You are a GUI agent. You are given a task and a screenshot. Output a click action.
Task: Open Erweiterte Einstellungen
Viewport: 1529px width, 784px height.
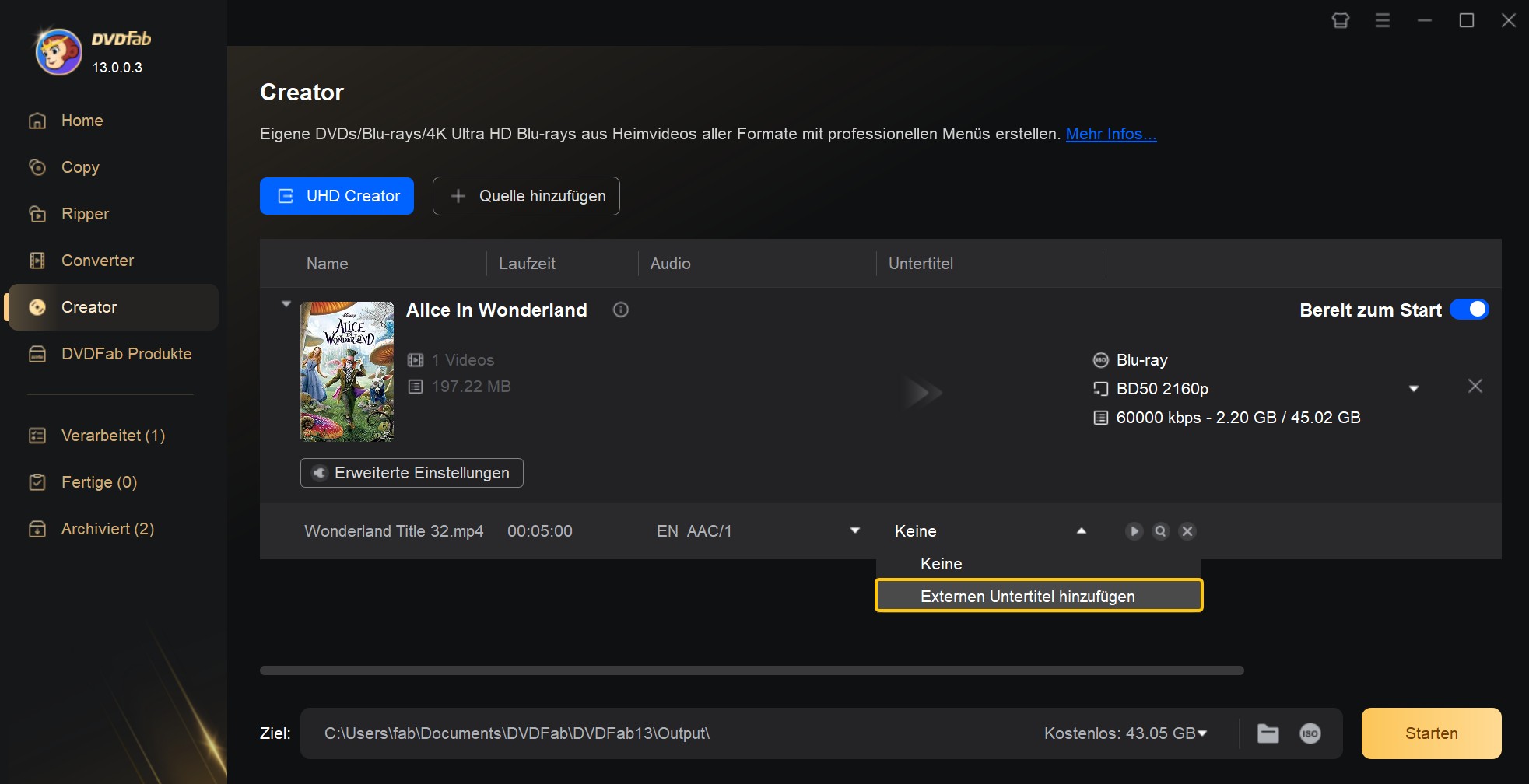point(412,473)
